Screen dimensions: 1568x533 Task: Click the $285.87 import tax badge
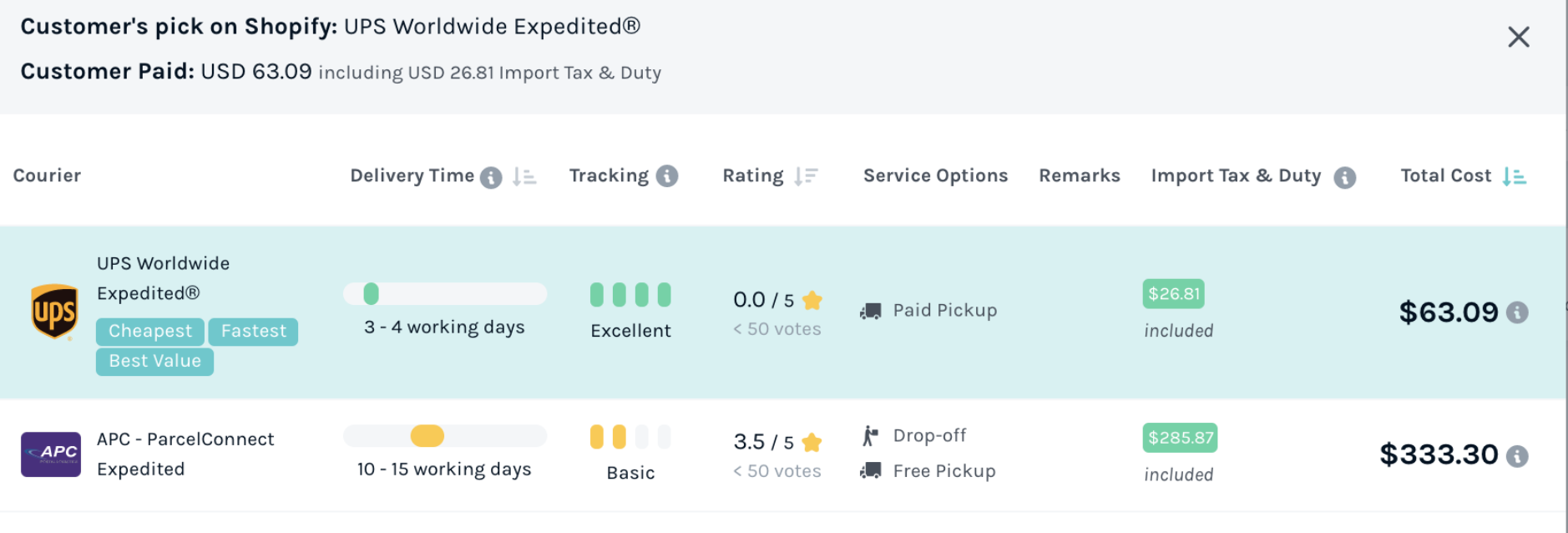point(1180,438)
